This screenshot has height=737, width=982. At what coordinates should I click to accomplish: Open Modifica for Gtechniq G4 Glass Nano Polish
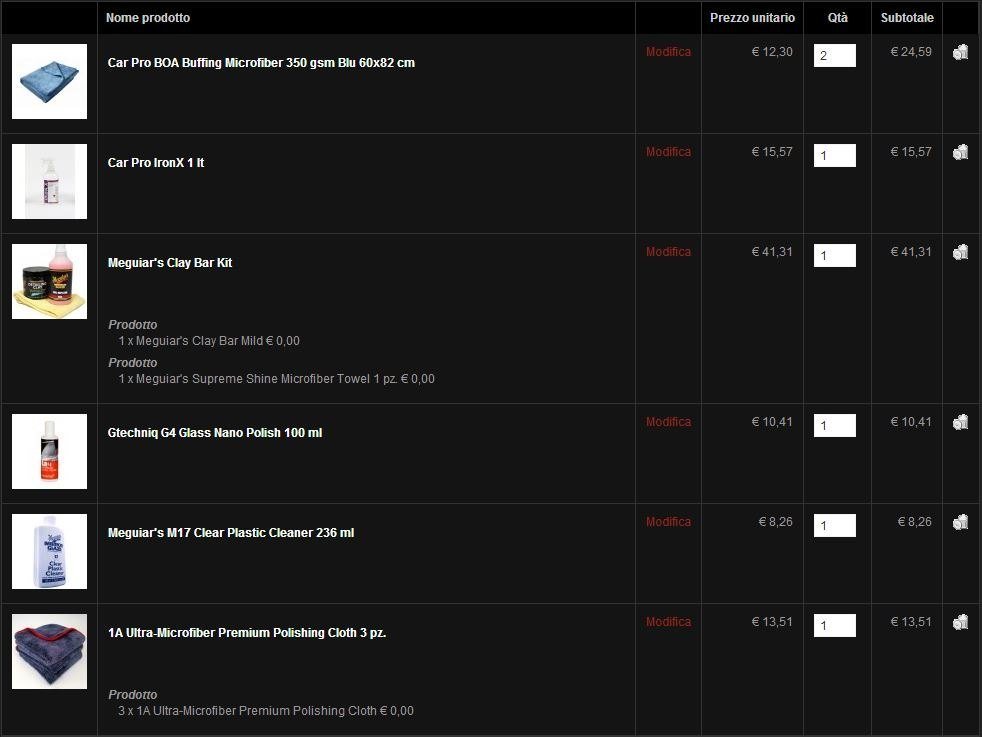click(x=668, y=422)
